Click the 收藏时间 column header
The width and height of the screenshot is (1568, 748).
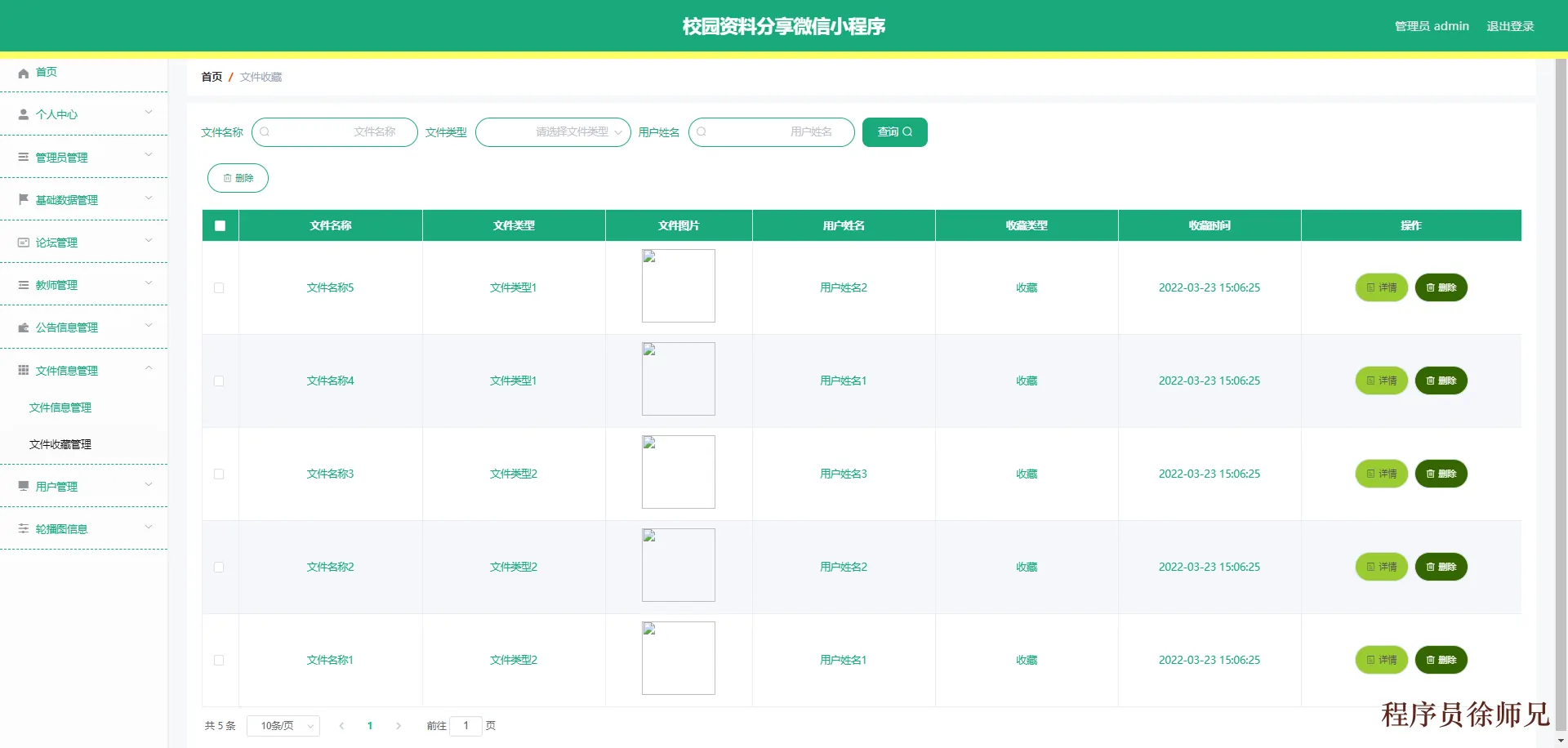coord(1209,226)
